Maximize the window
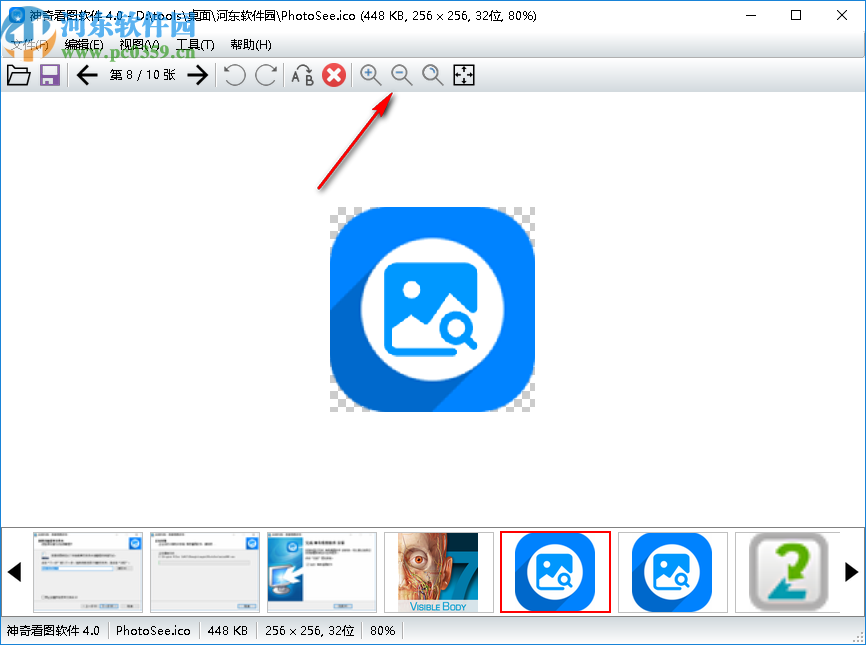 (796, 15)
